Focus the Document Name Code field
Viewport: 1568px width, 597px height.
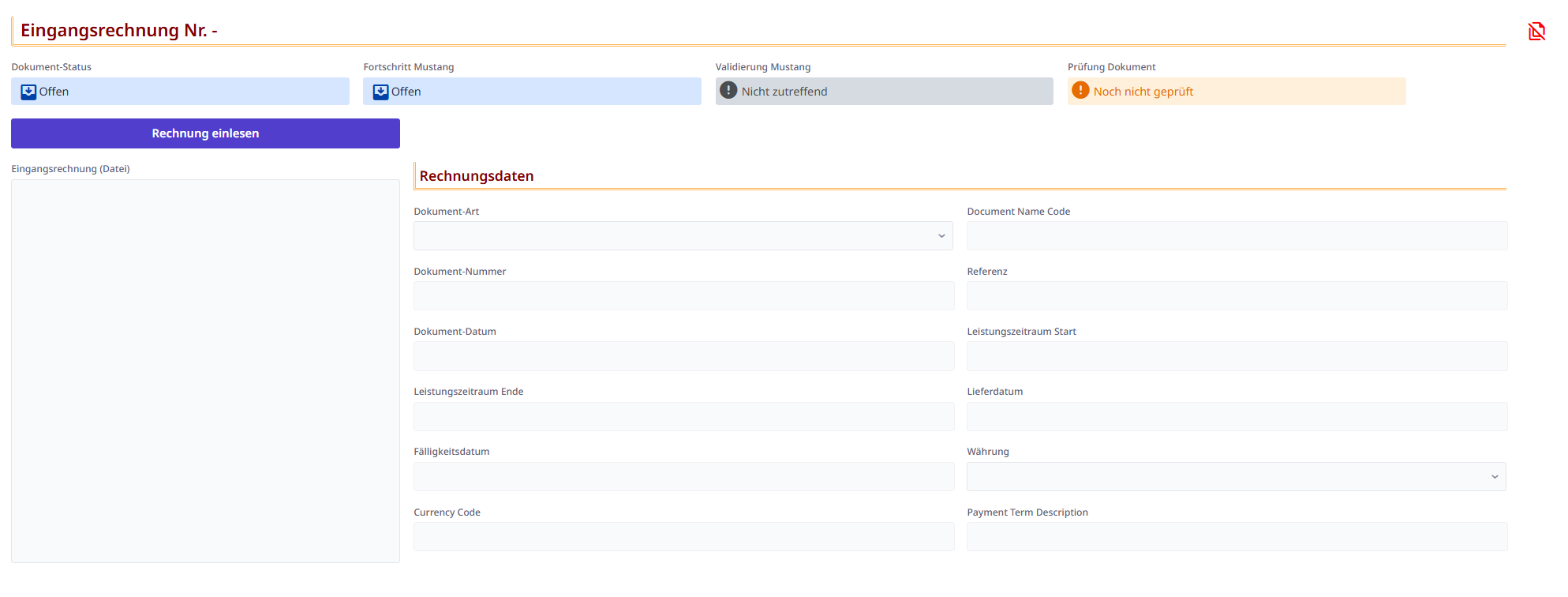coord(1236,236)
